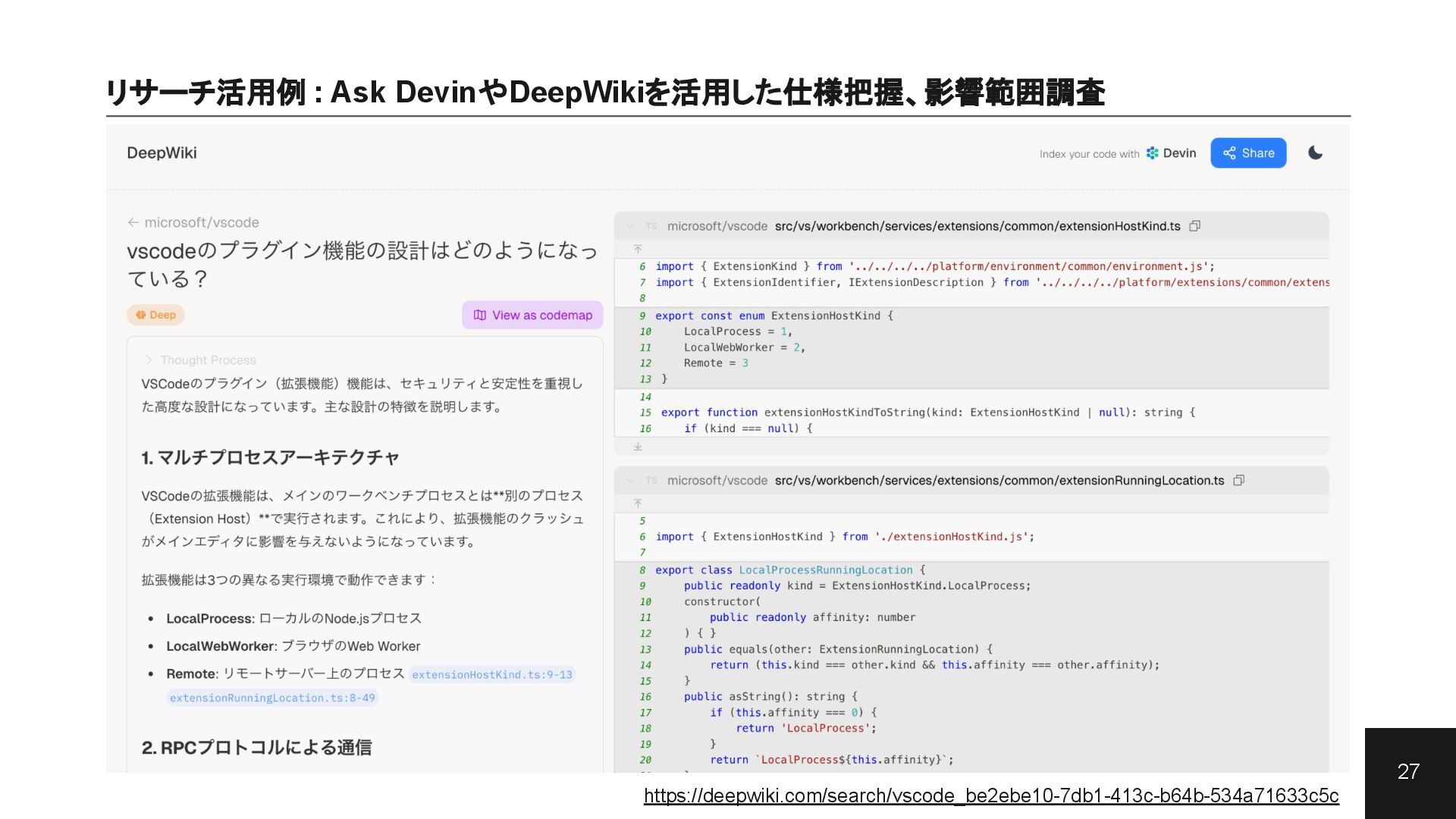Open the Devin logo link
Screen dimensions: 1456x819
(1171, 153)
